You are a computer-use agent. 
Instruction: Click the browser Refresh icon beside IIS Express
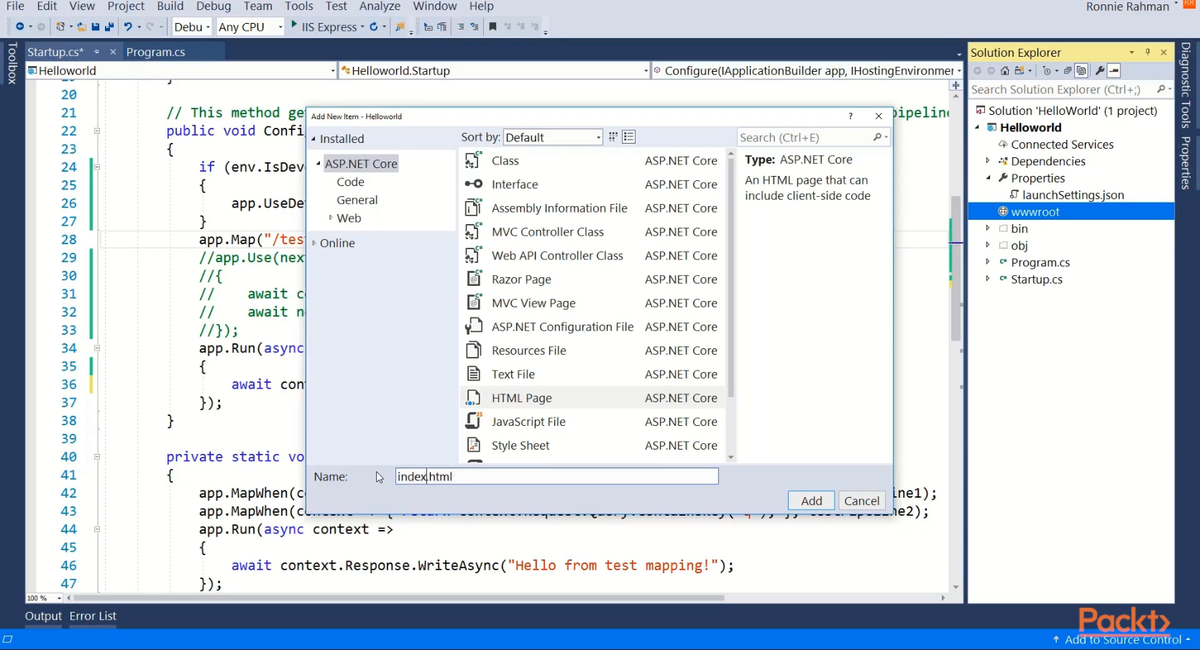[374, 27]
